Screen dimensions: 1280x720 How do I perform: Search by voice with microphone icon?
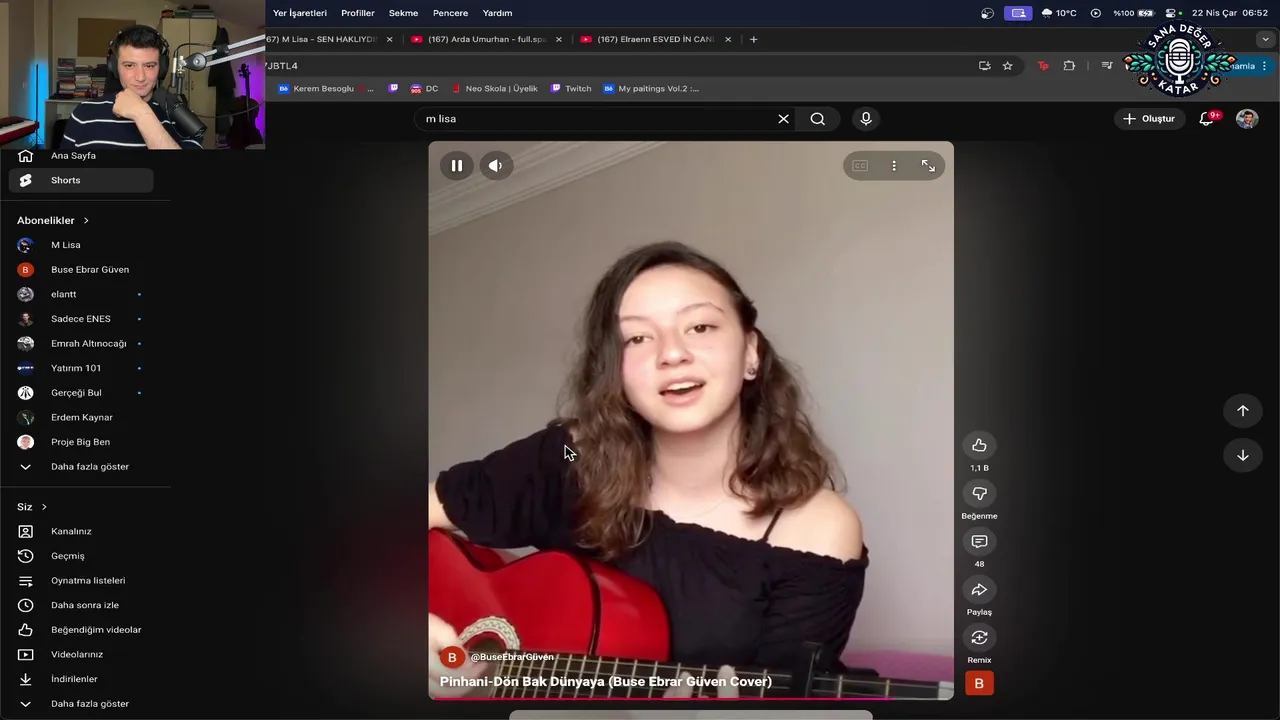[x=866, y=119]
